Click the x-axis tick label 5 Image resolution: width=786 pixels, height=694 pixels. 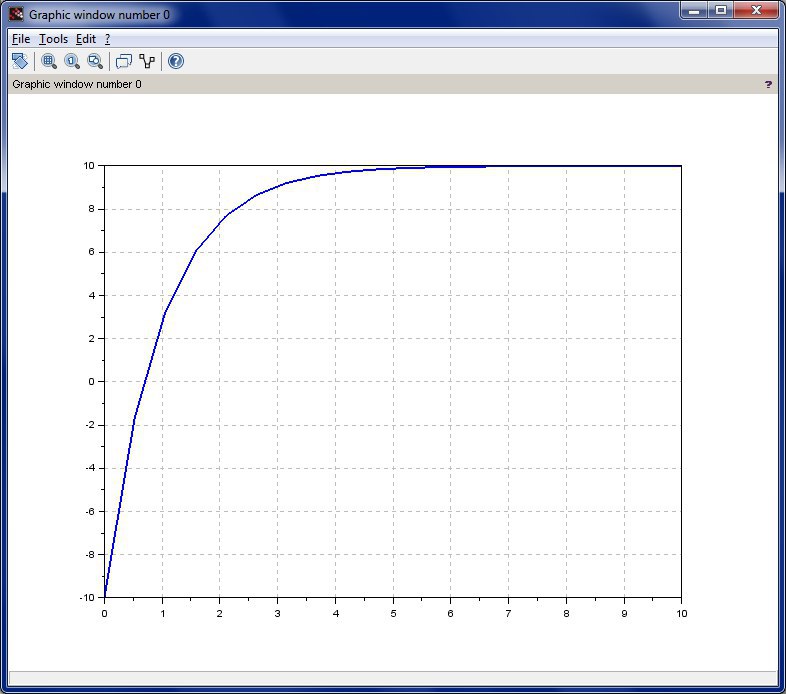point(394,613)
